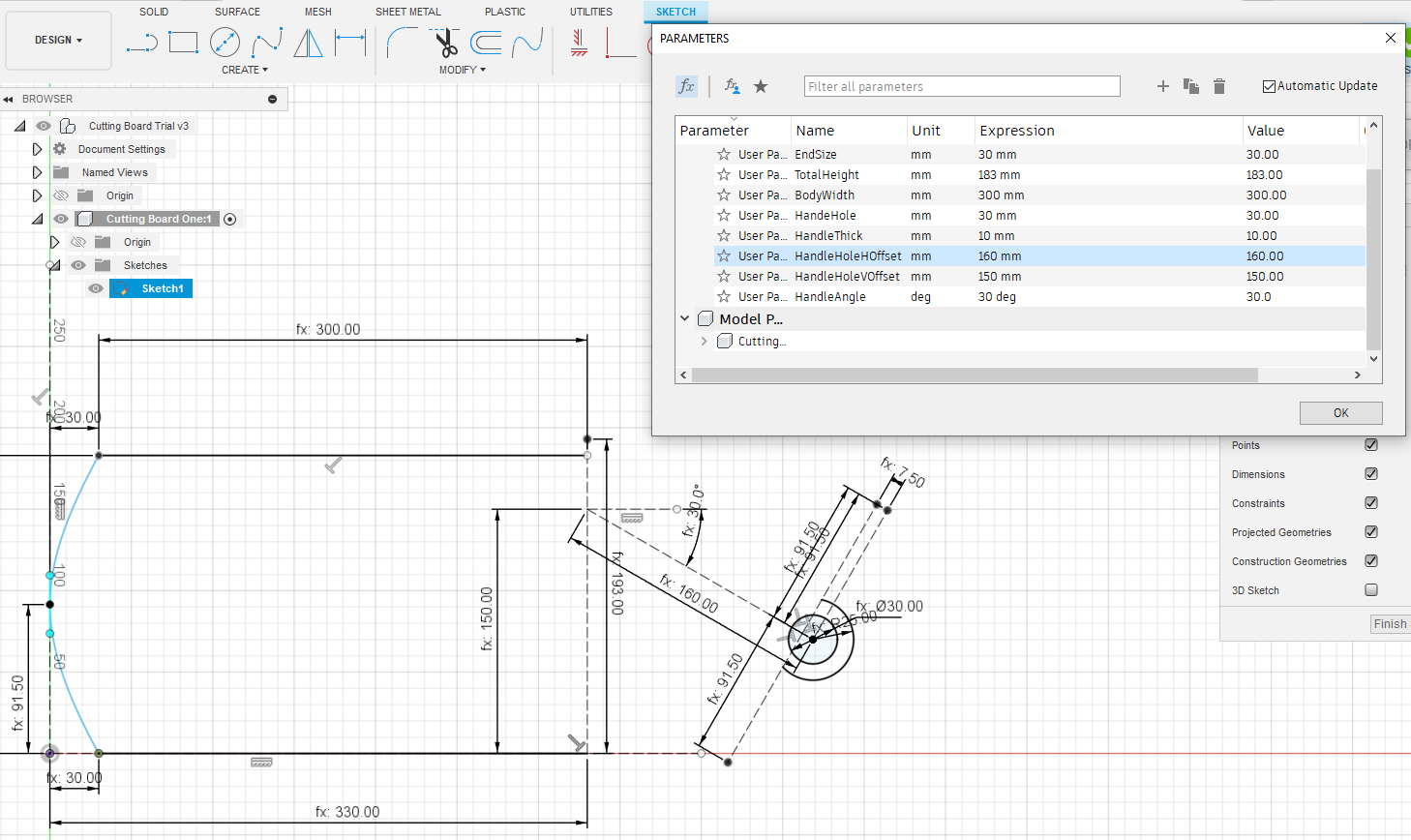Toggle Construction Geometries checkbox
Screen dimensions: 1411x840
coord(1371,560)
